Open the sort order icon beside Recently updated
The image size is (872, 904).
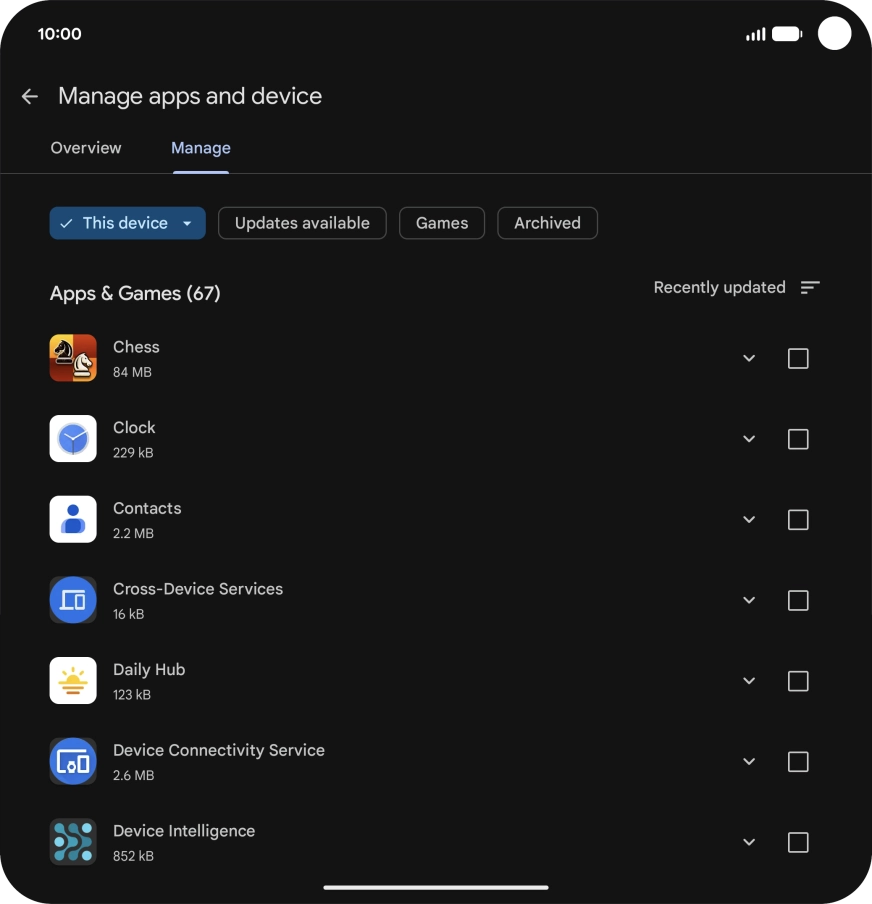tap(810, 287)
